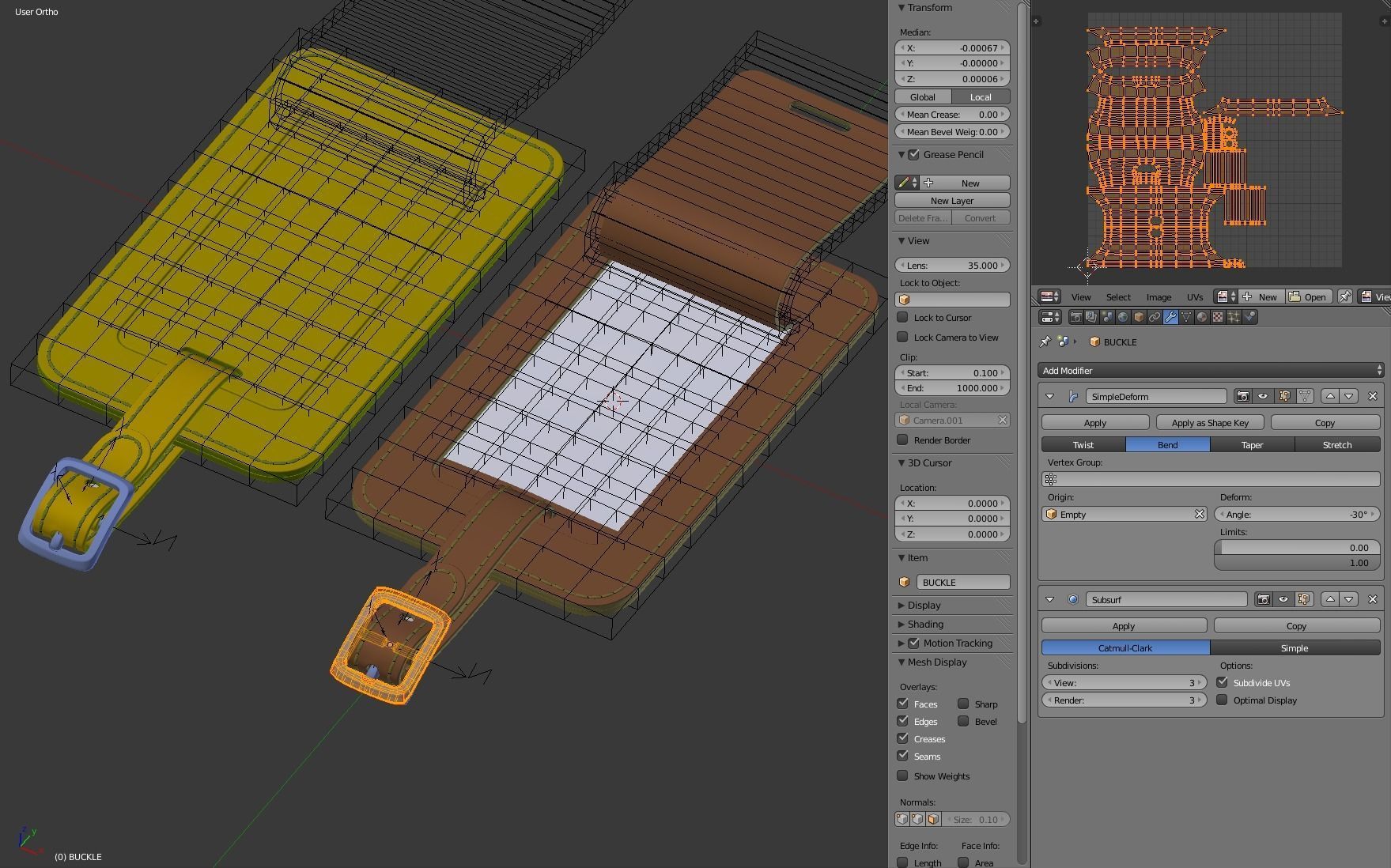The width and height of the screenshot is (1391, 868).
Task: Toggle SimpleDeform render camera icon
Action: tap(1243, 396)
